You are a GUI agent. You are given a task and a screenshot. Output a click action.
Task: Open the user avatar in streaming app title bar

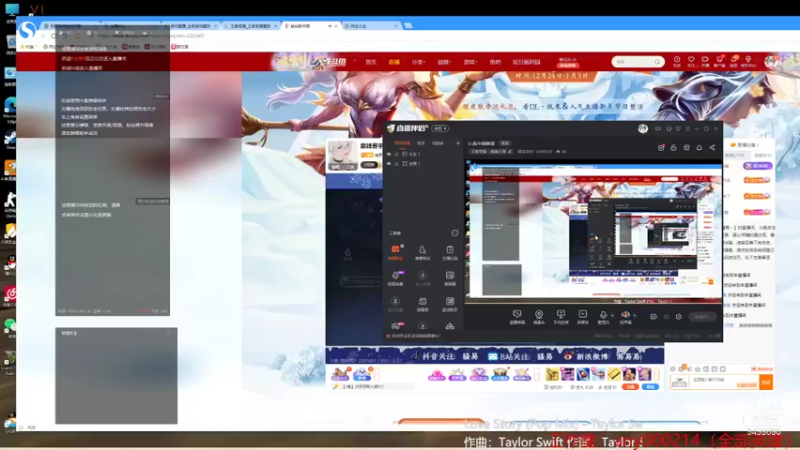coord(643,129)
